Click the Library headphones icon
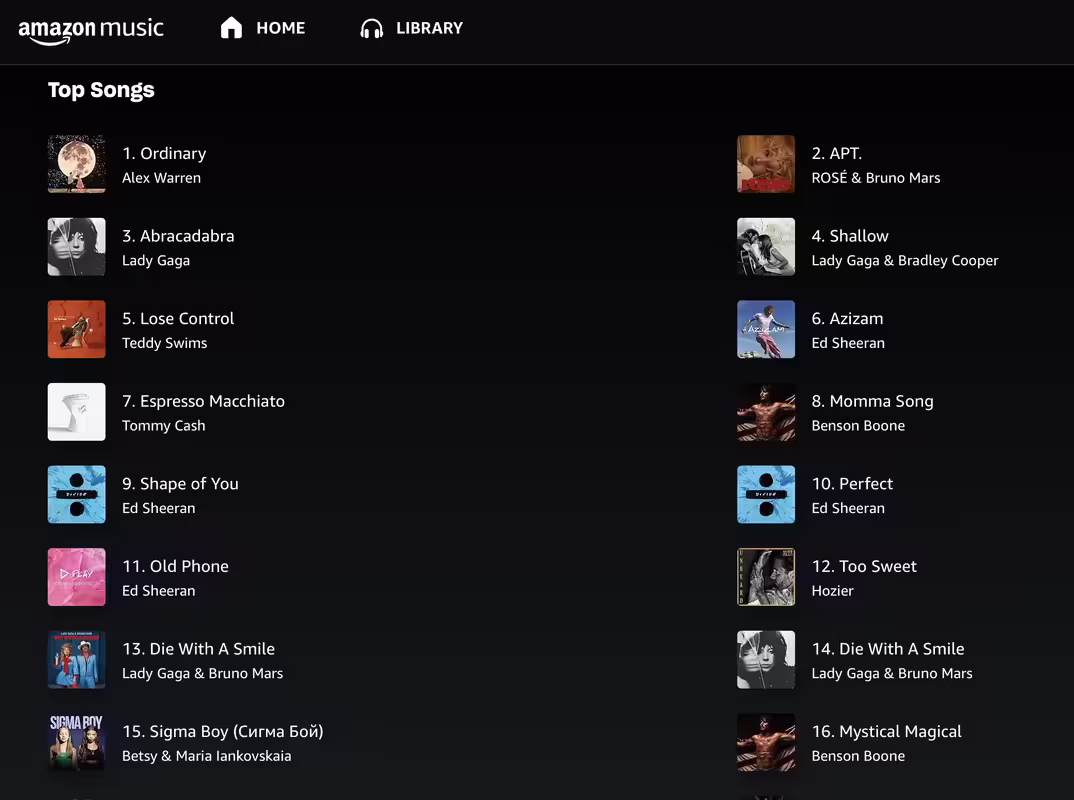1074x800 pixels. [371, 28]
